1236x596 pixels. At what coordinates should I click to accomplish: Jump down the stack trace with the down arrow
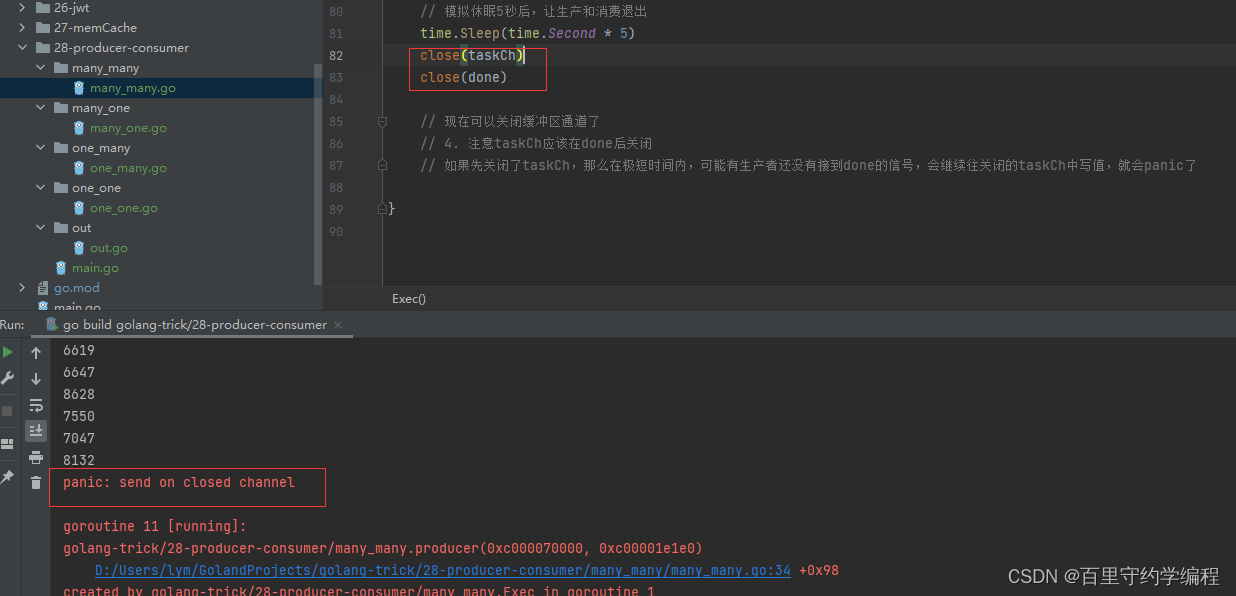click(36, 379)
